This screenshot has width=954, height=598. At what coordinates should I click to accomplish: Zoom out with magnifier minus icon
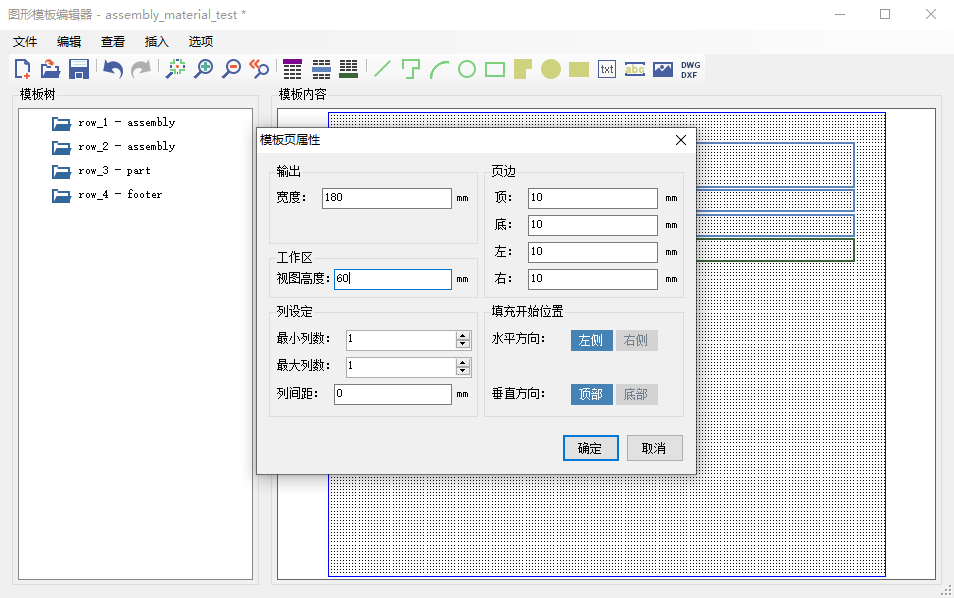[231, 69]
